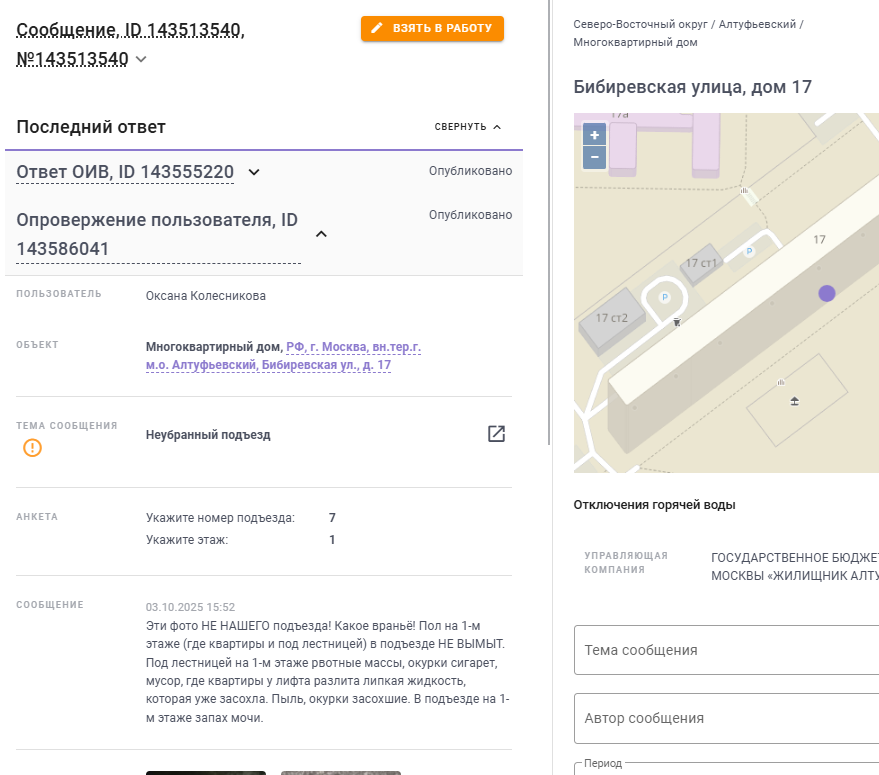This screenshot has width=879, height=775.
Task: Click the left panel vertical scrollbar
Action: pyautogui.click(x=550, y=220)
